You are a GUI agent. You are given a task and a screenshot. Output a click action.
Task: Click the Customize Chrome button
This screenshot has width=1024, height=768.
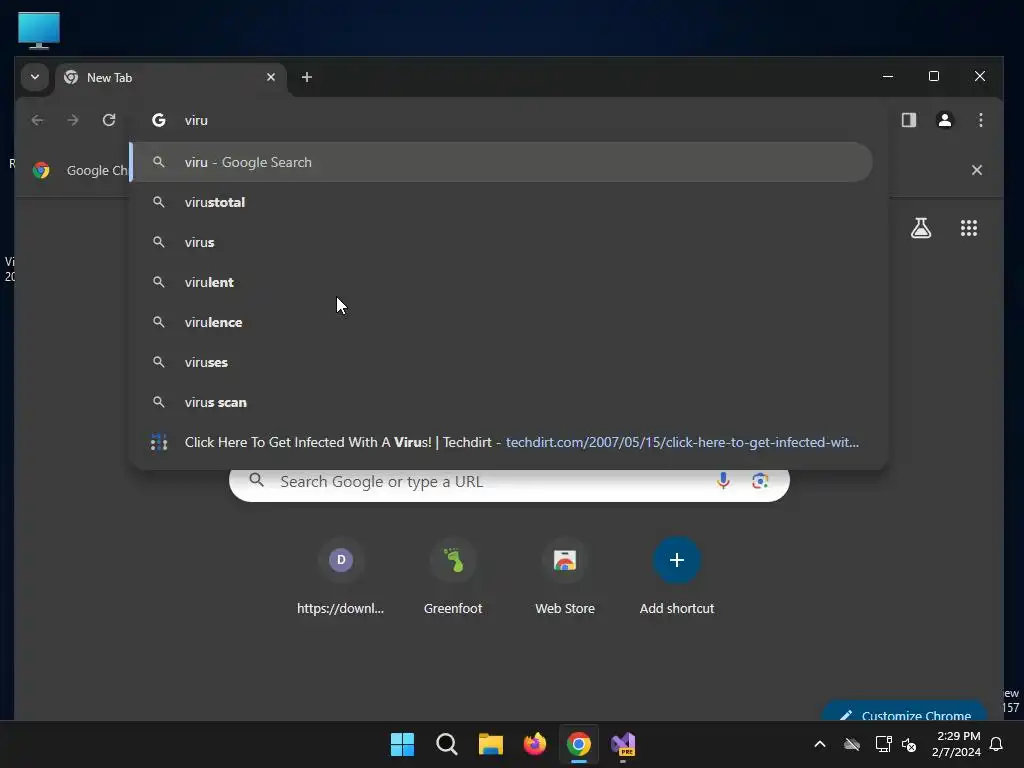click(904, 712)
